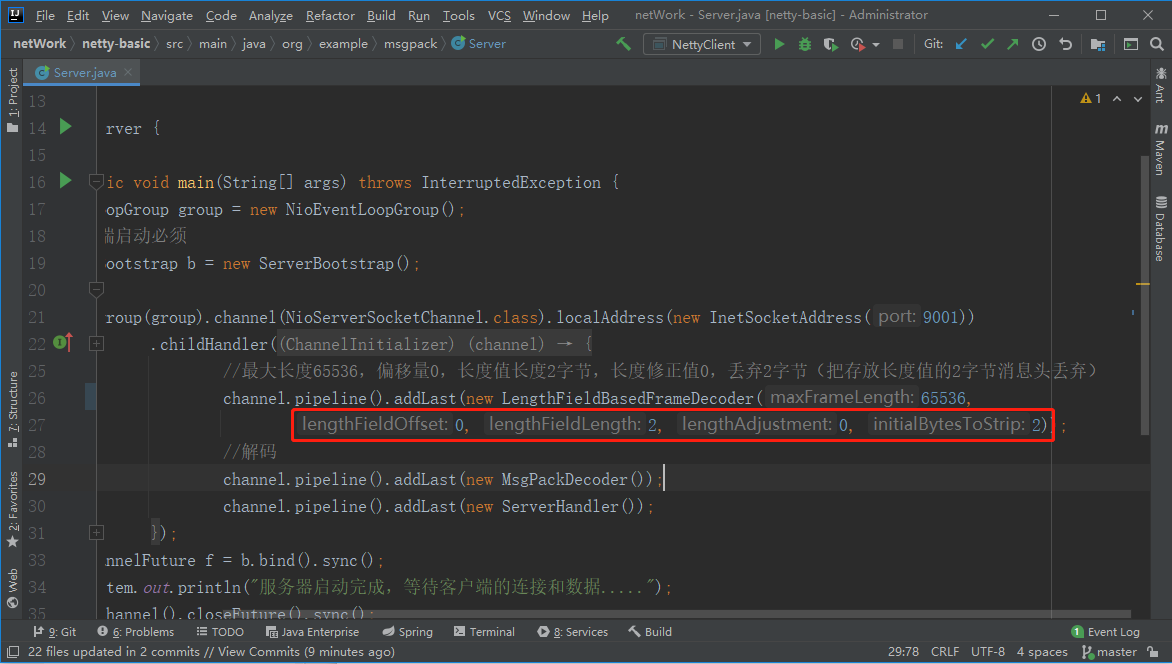This screenshot has height=664, width=1172.
Task: Click the Profiler run icon
Action: [857, 44]
